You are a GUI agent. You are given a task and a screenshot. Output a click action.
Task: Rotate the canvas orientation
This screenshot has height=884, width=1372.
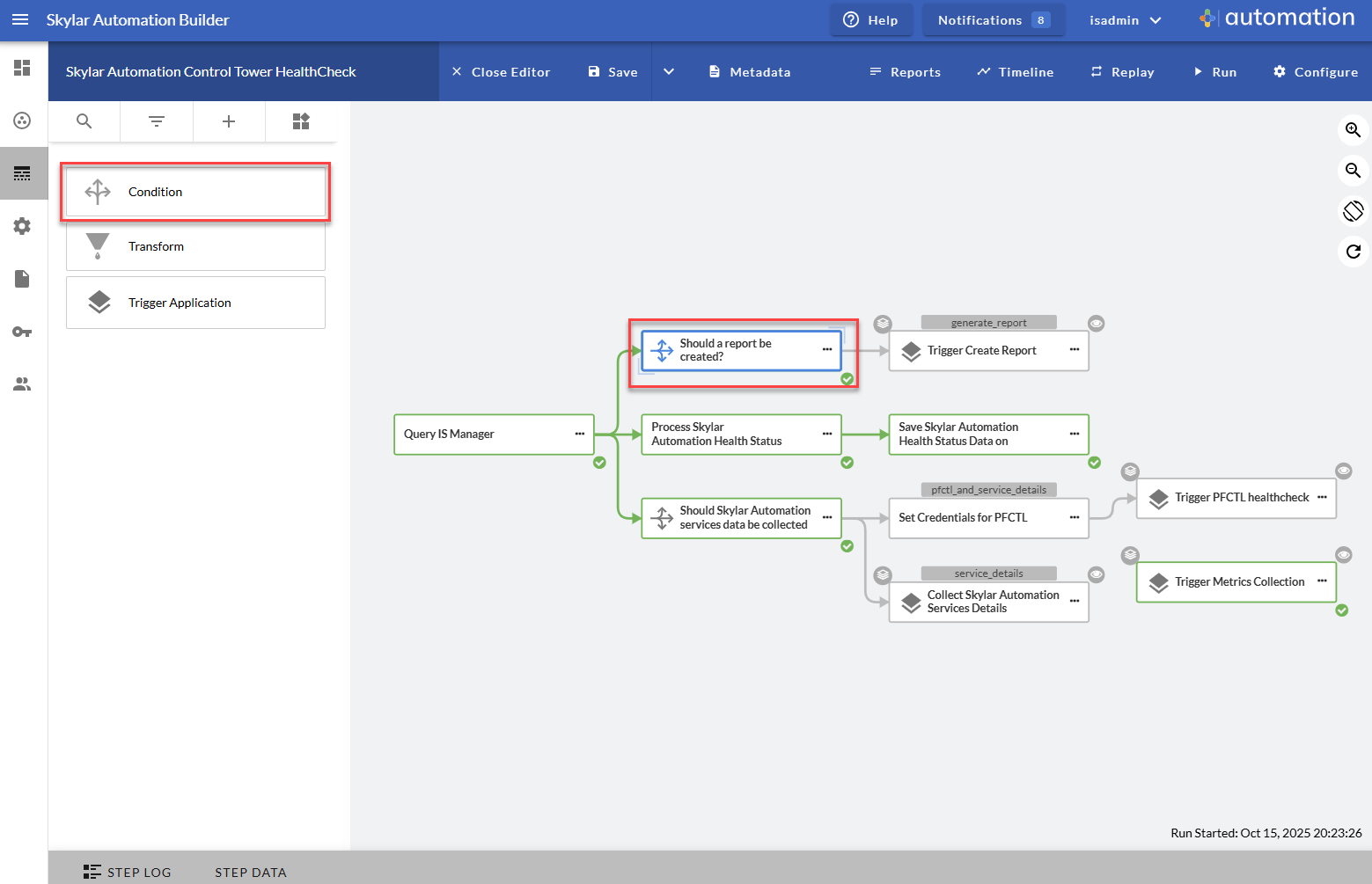point(1353,211)
